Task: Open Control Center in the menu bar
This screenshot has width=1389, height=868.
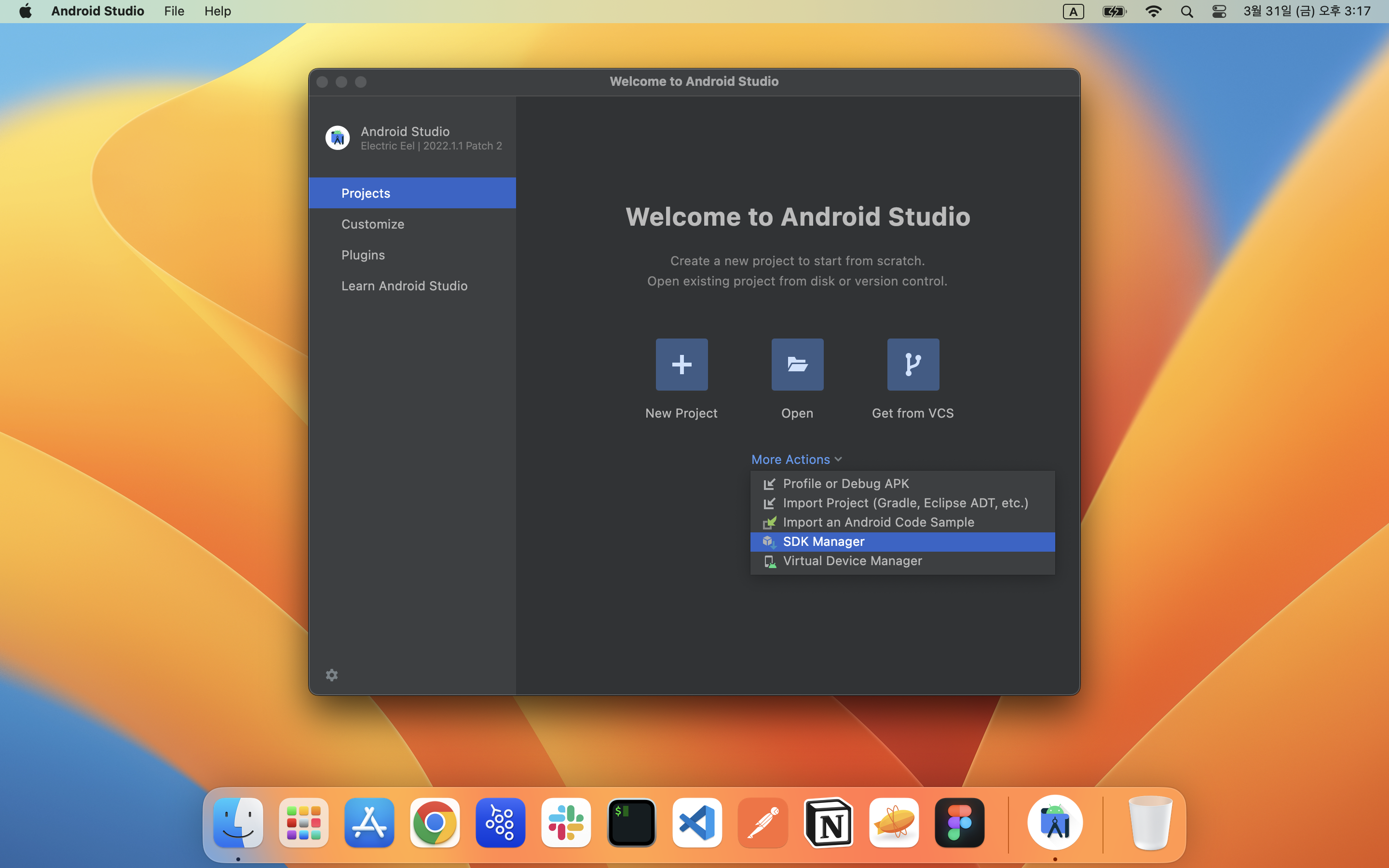Action: click(x=1219, y=12)
